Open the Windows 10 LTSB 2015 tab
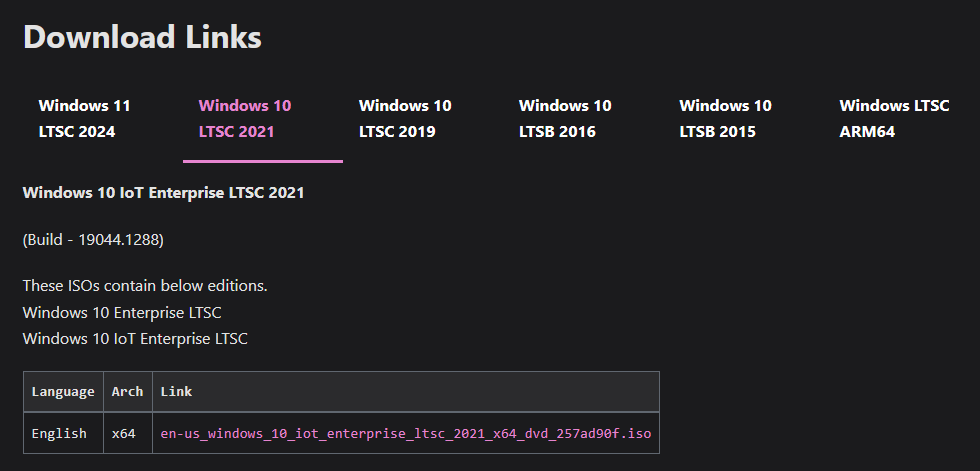 pyautogui.click(x=726, y=119)
